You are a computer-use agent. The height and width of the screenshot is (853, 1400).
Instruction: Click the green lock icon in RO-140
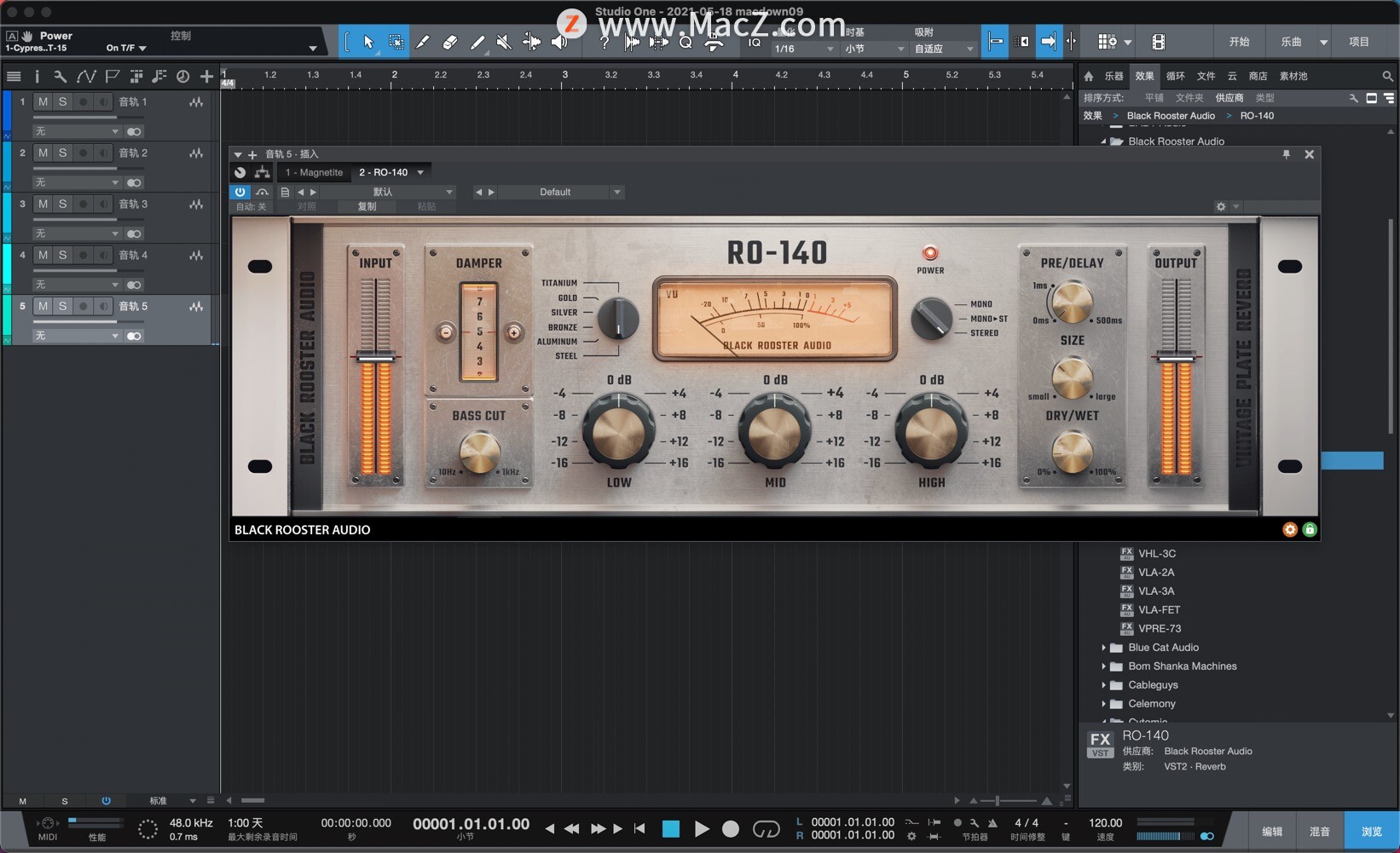(x=1310, y=529)
